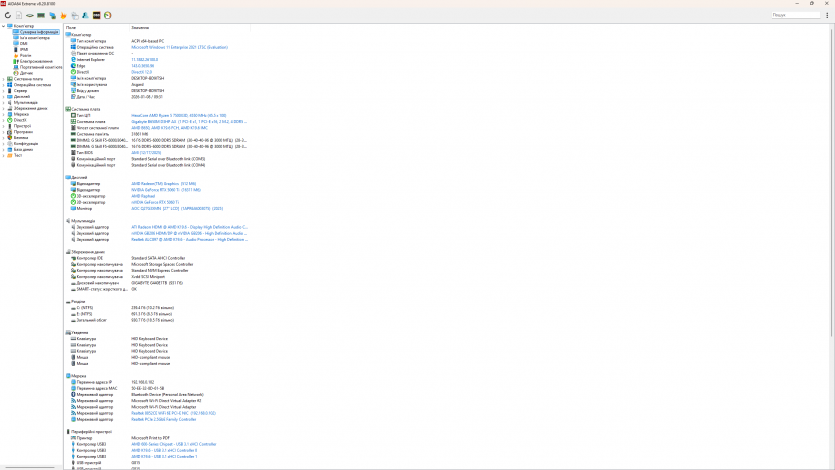Image resolution: width=835 pixels, height=470 pixels.
Task: Expand the Операційна система tree node
Action: point(3,85)
